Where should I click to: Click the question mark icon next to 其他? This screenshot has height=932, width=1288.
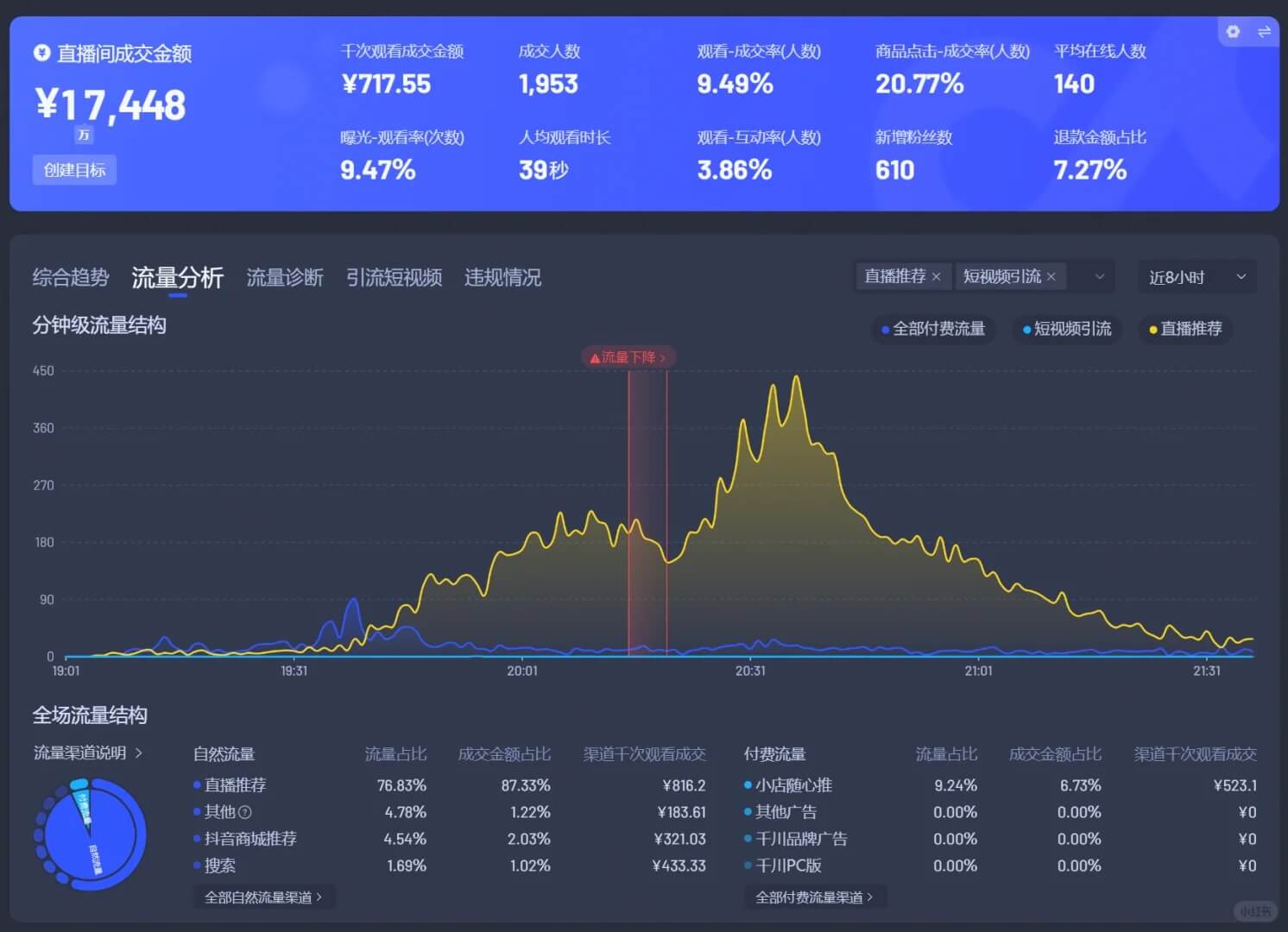245,812
